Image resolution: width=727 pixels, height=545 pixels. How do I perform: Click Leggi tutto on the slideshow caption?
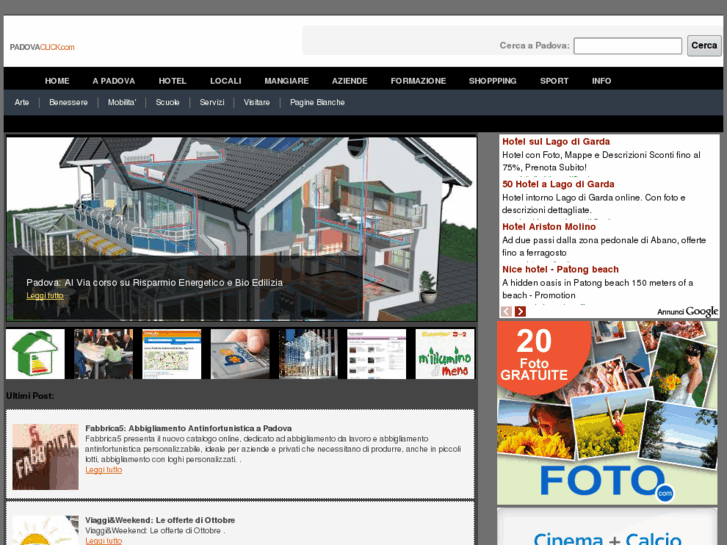click(x=45, y=295)
